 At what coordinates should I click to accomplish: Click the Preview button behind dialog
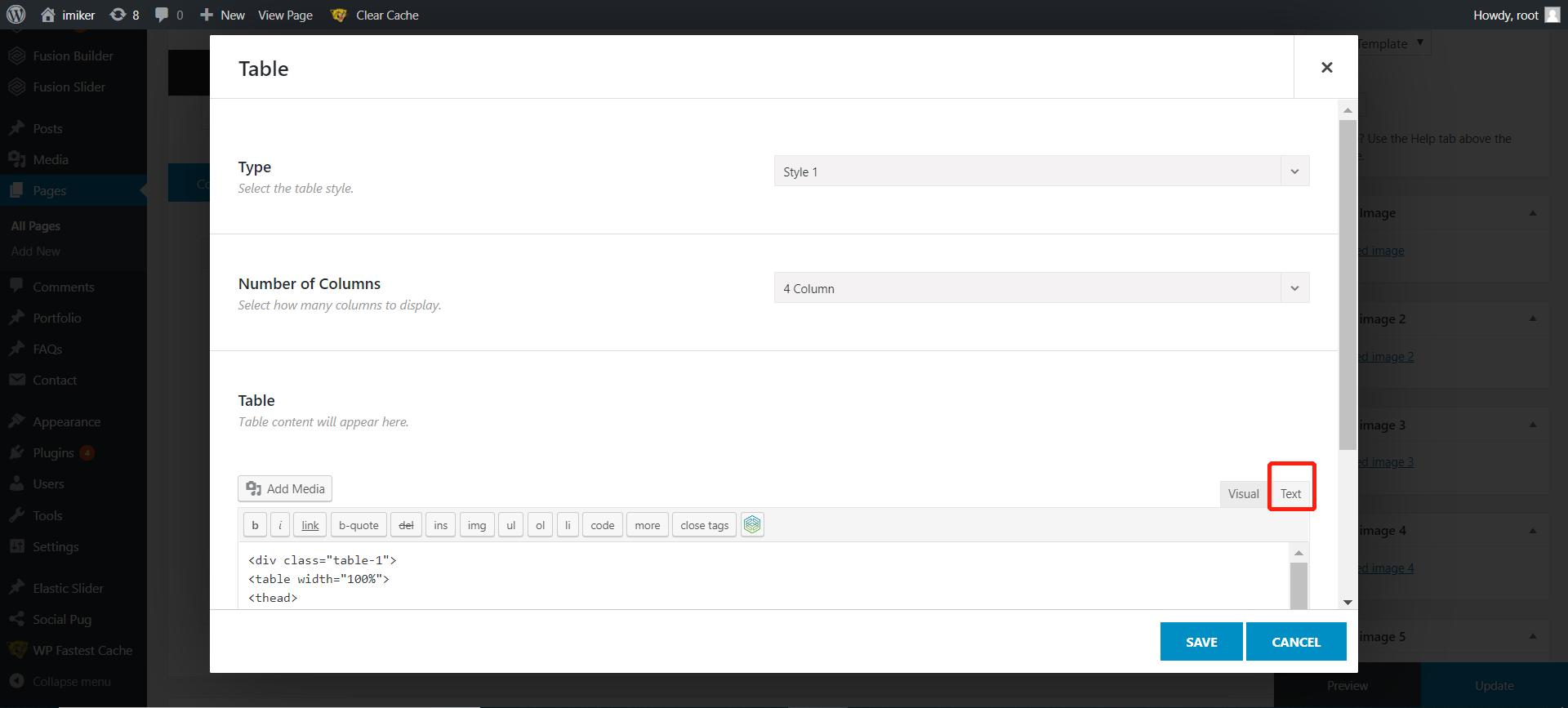coord(1347,686)
